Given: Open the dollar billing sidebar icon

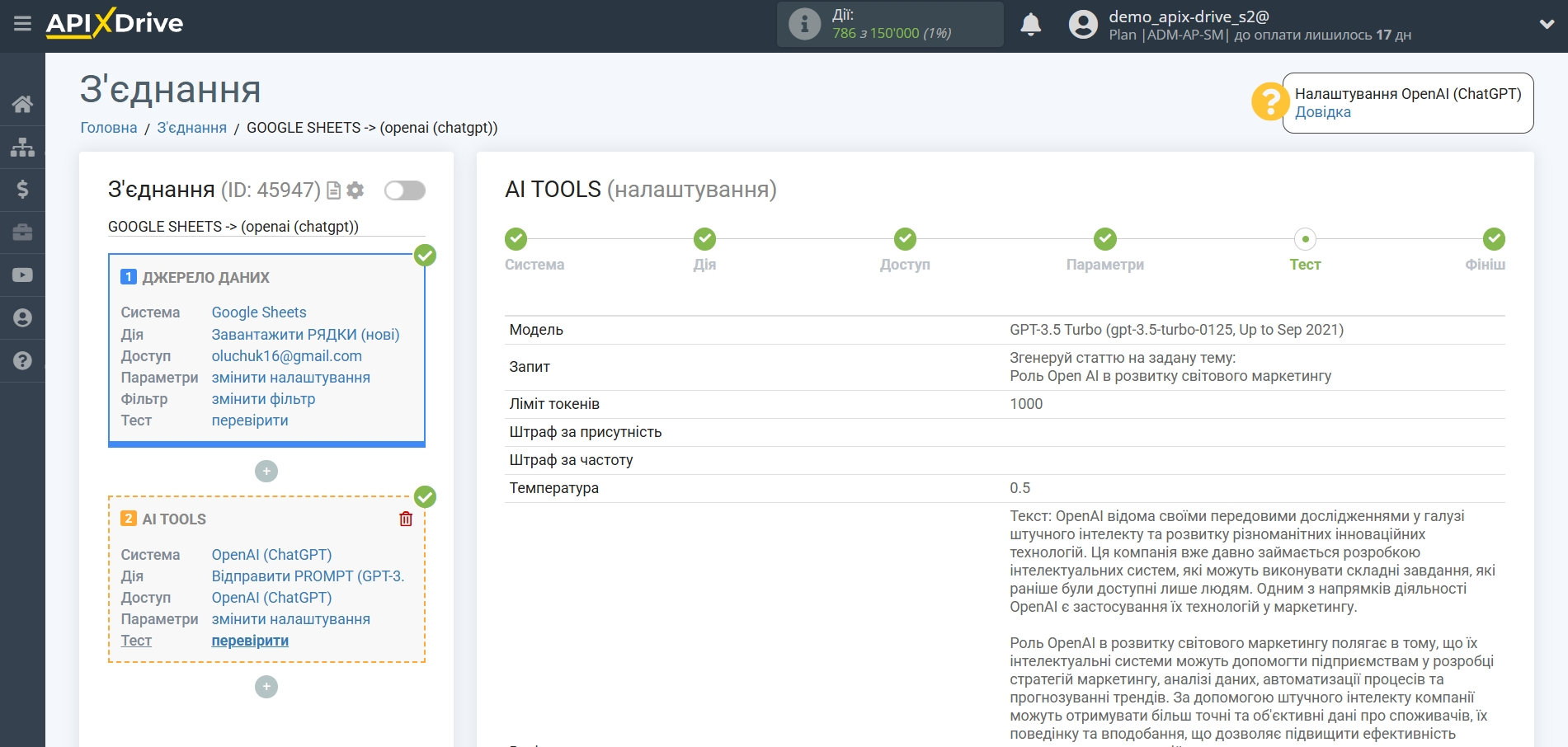Looking at the screenshot, I should pos(22,190).
